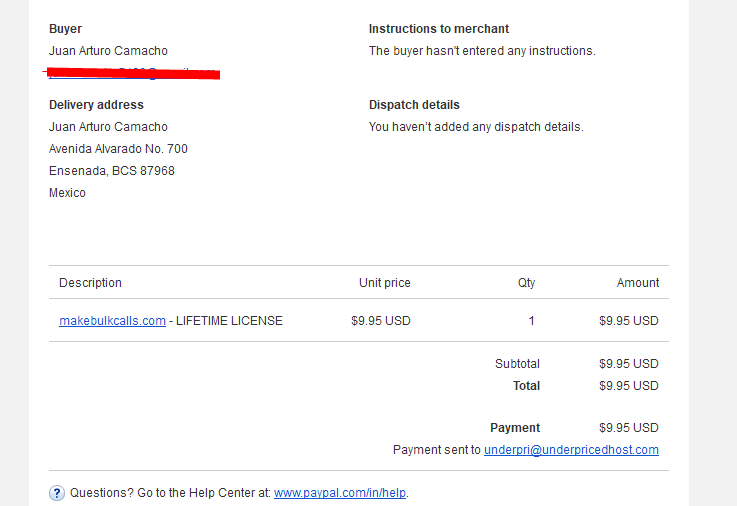Click the Instructions to merchant heading
The width and height of the screenshot is (737, 506).
click(x=439, y=29)
